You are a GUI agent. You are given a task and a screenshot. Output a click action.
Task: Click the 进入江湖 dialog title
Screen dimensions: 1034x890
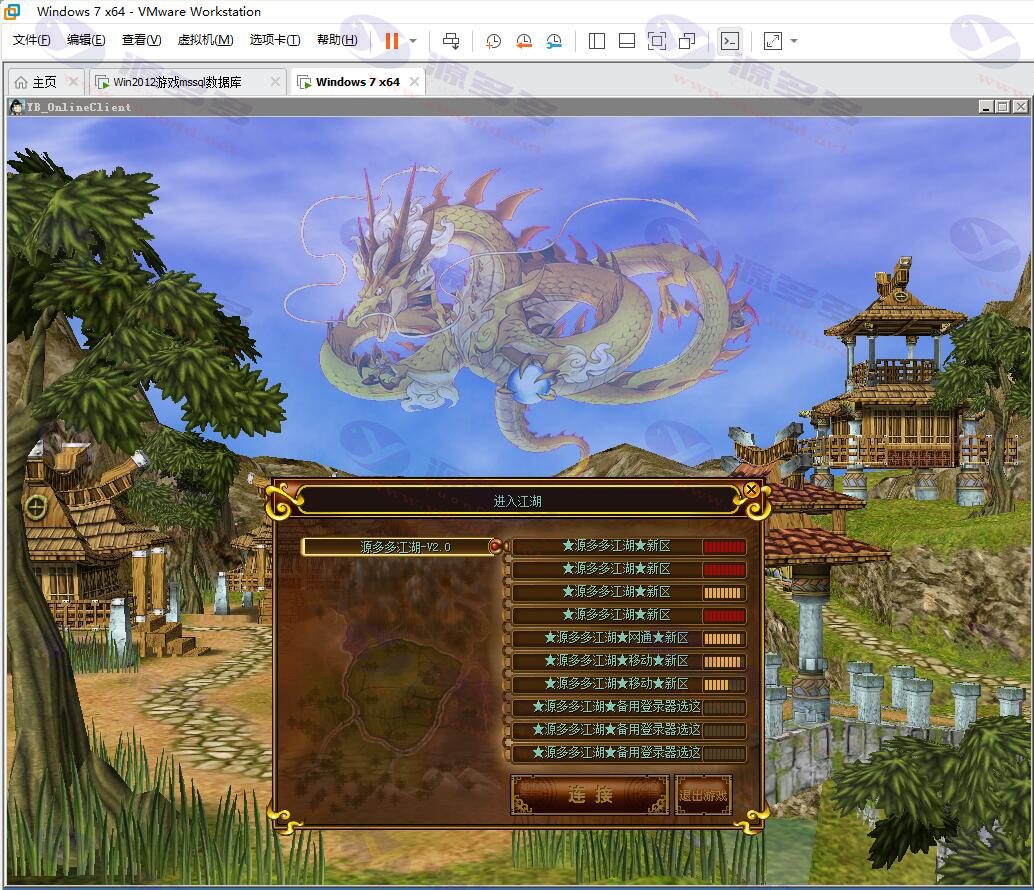pyautogui.click(x=517, y=501)
